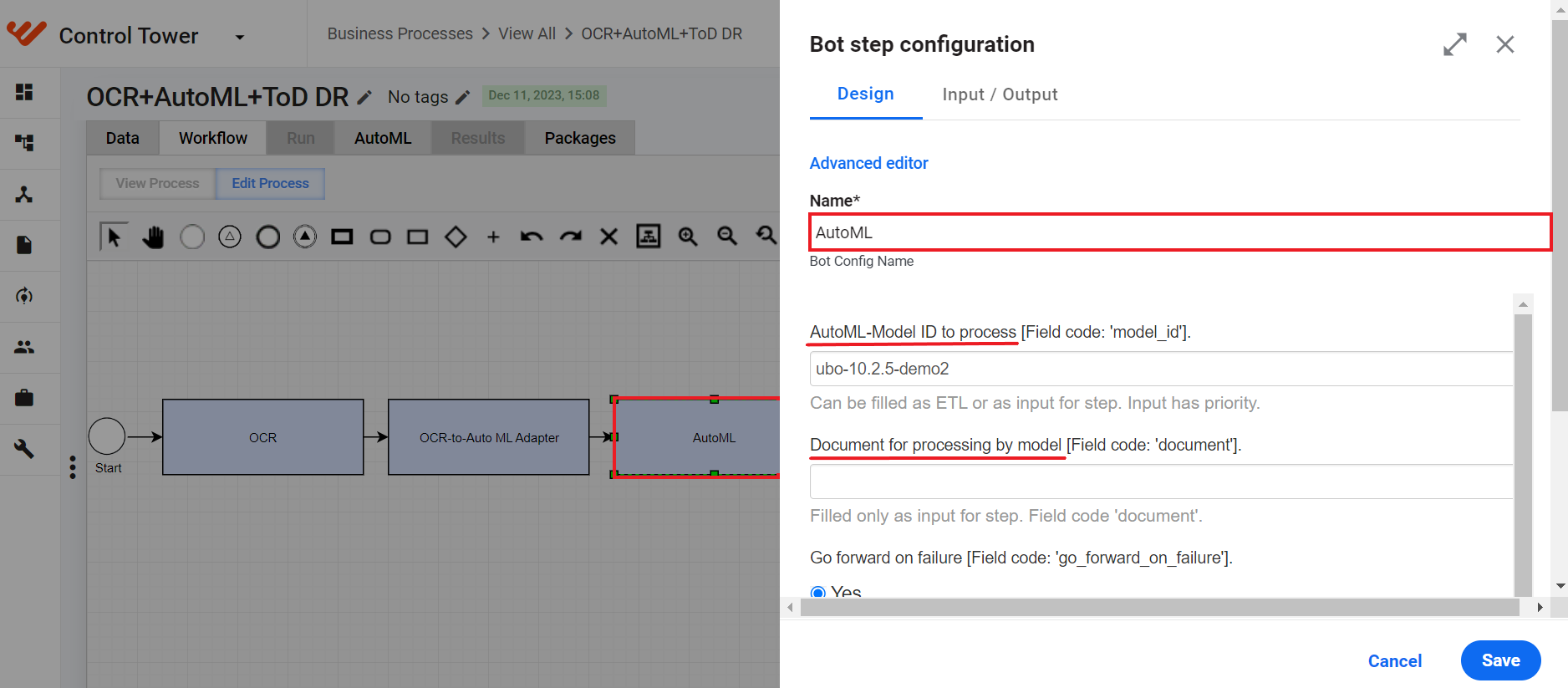Choose the thin-border rectangle shape
The height and width of the screenshot is (688, 1568).
point(418,237)
